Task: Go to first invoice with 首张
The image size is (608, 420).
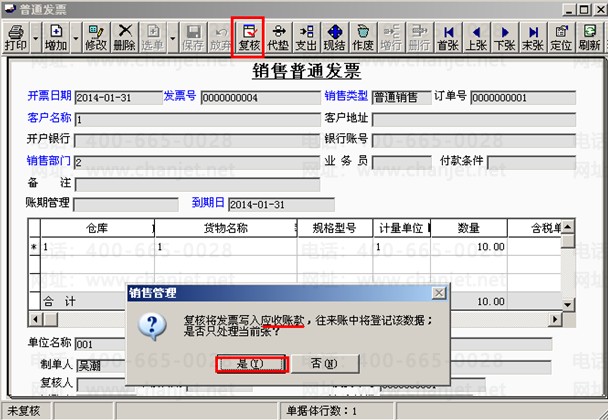Action: click(448, 38)
